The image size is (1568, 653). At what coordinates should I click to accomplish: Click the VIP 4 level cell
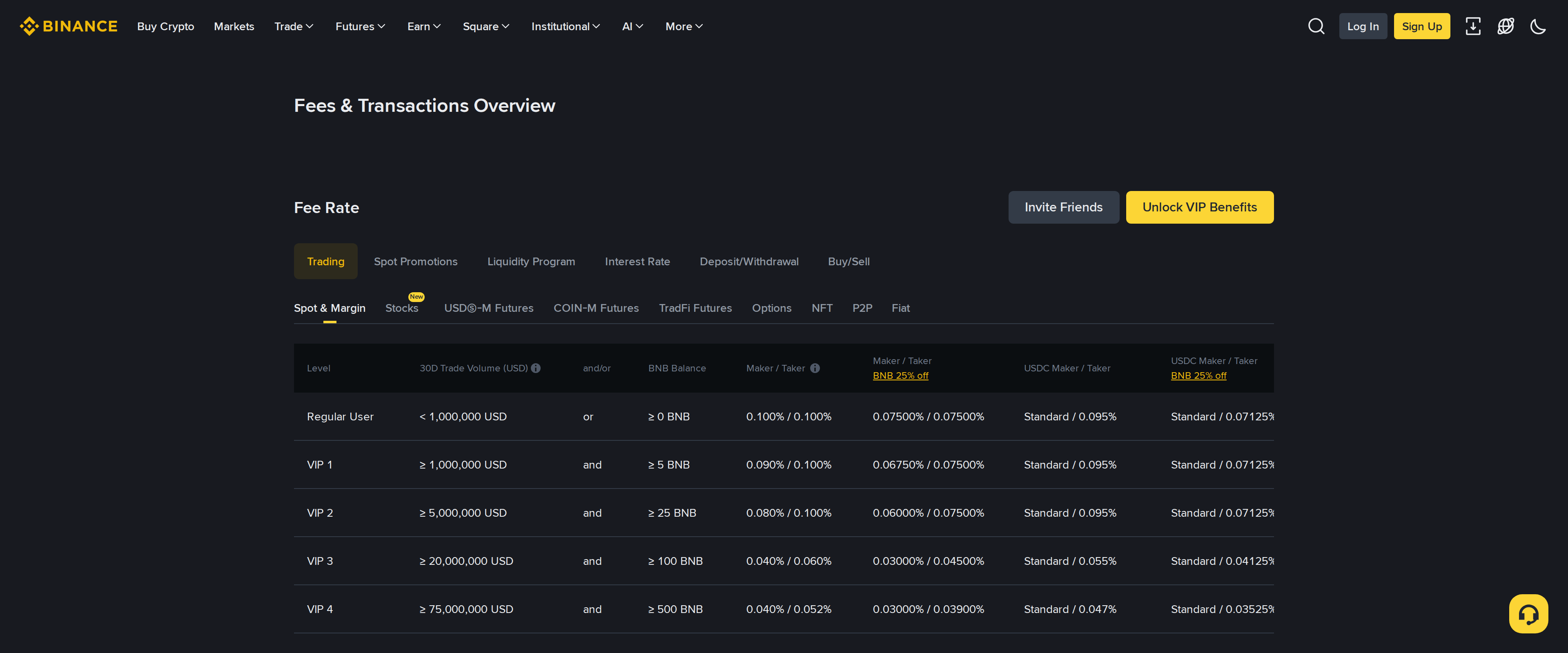click(x=320, y=609)
